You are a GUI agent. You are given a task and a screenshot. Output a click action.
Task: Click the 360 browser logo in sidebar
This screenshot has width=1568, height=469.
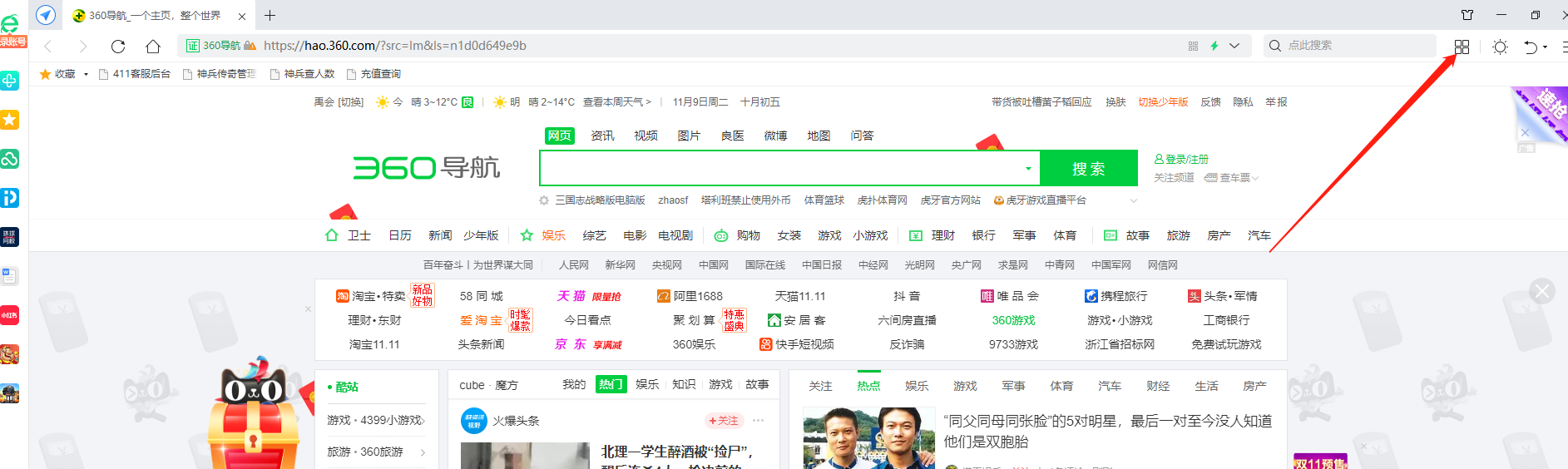click(x=10, y=24)
